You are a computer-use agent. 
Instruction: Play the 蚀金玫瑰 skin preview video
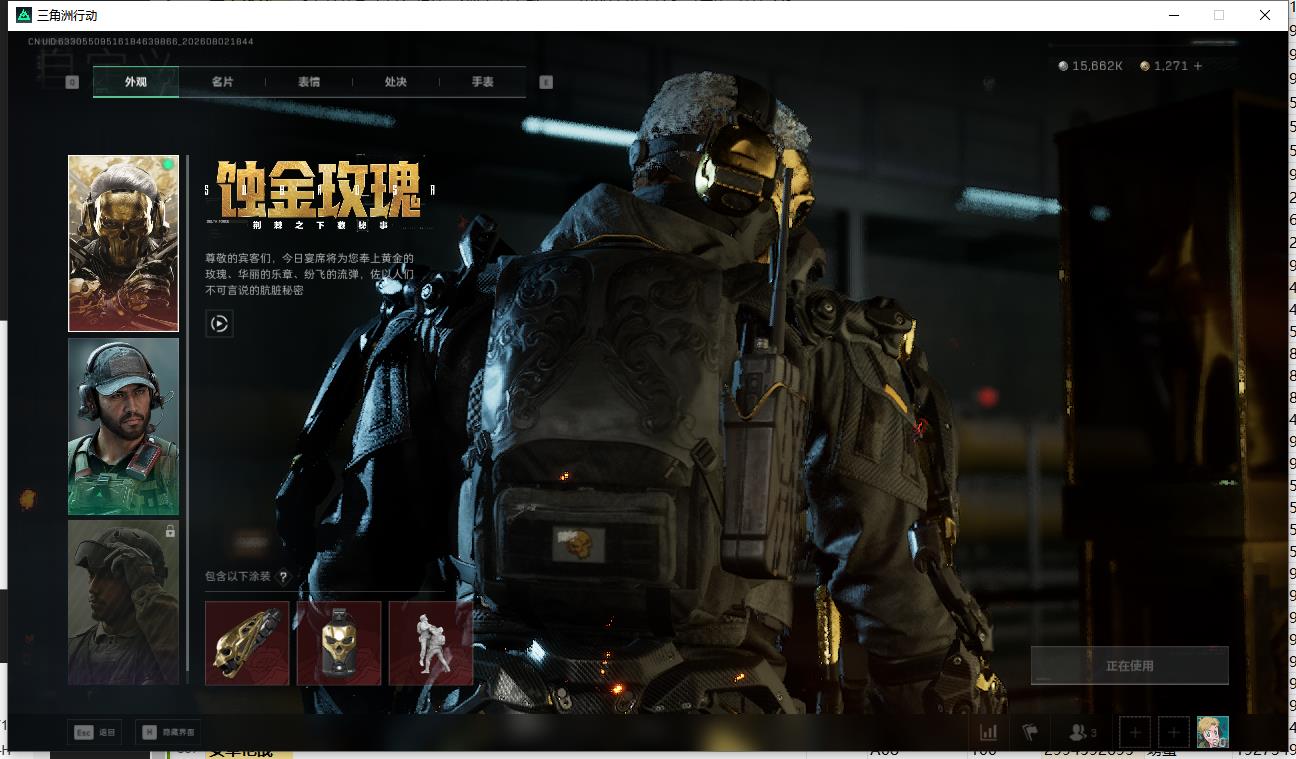click(x=220, y=323)
